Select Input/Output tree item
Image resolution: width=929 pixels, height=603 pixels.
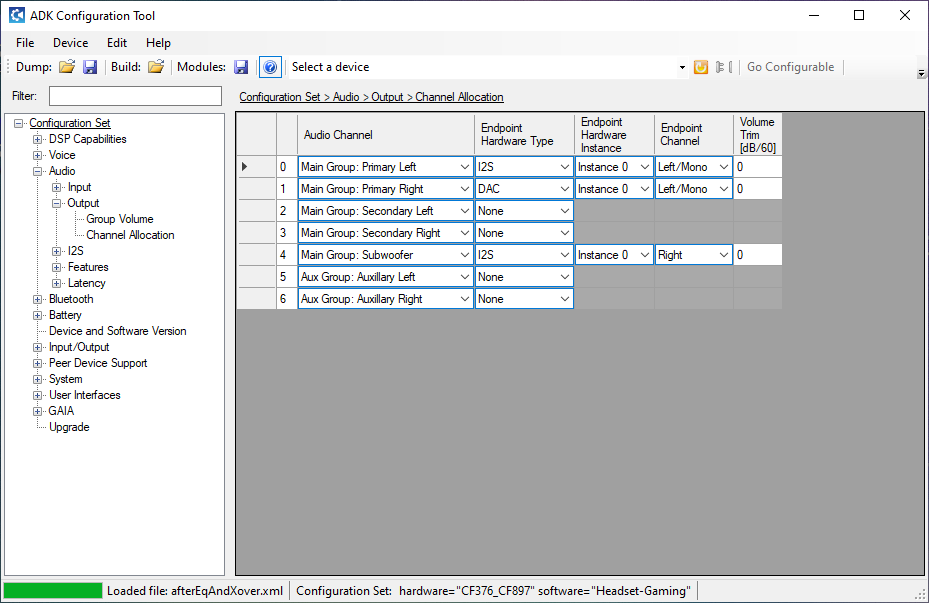pyautogui.click(x=79, y=347)
